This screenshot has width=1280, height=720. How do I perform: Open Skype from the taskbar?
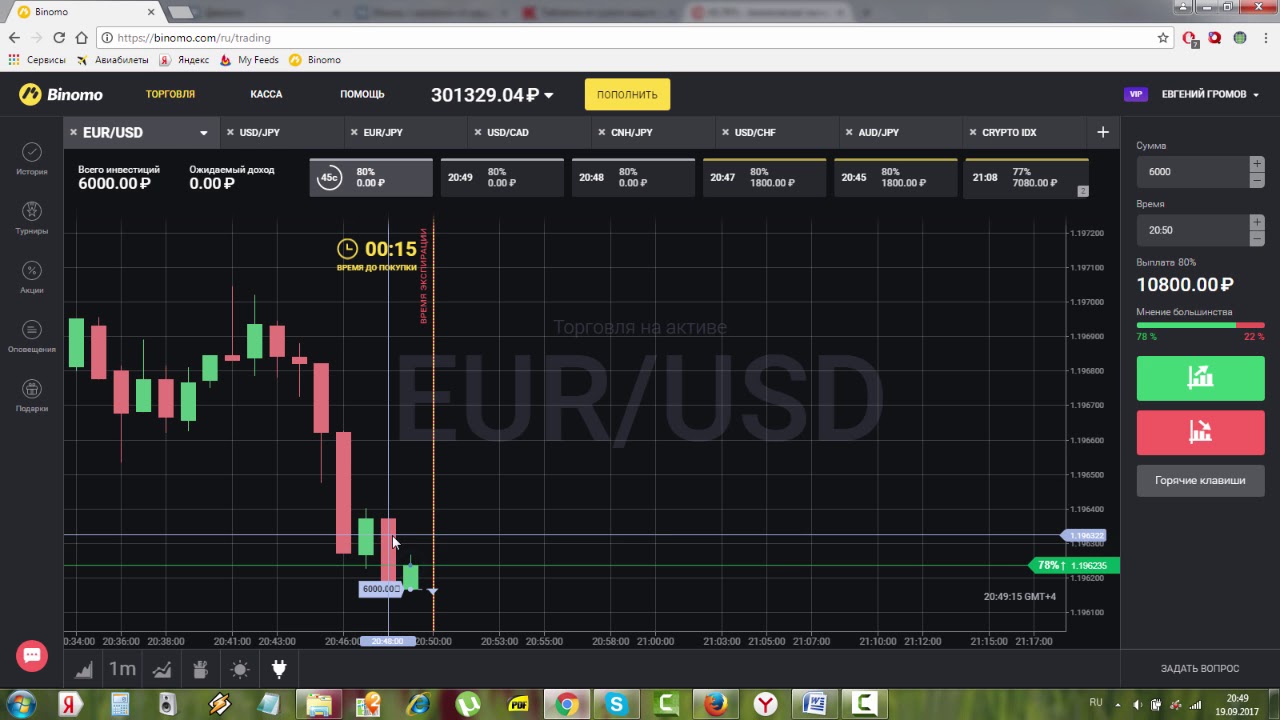pyautogui.click(x=617, y=704)
